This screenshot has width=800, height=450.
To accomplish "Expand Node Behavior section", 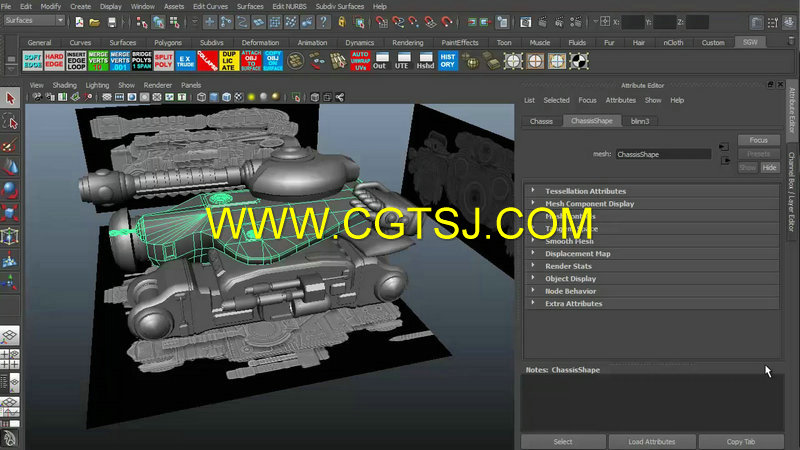I will point(652,291).
